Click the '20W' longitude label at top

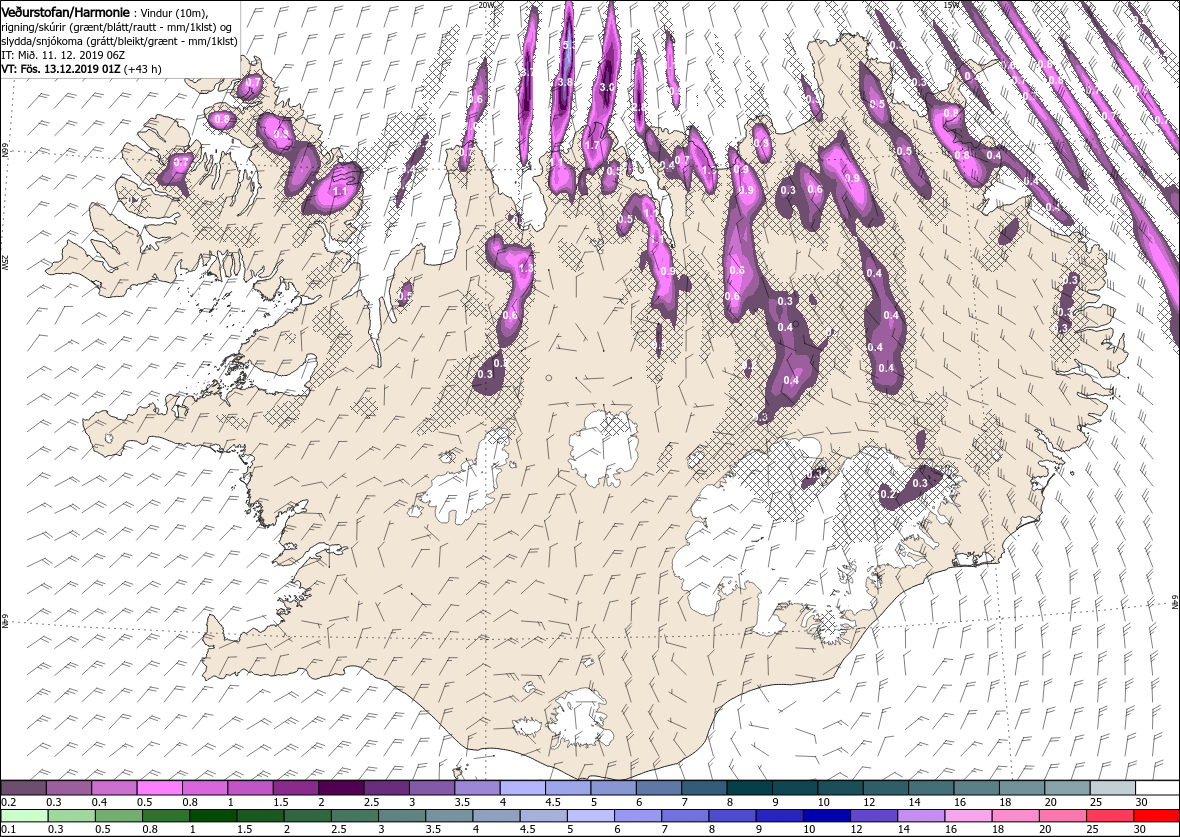click(487, 5)
